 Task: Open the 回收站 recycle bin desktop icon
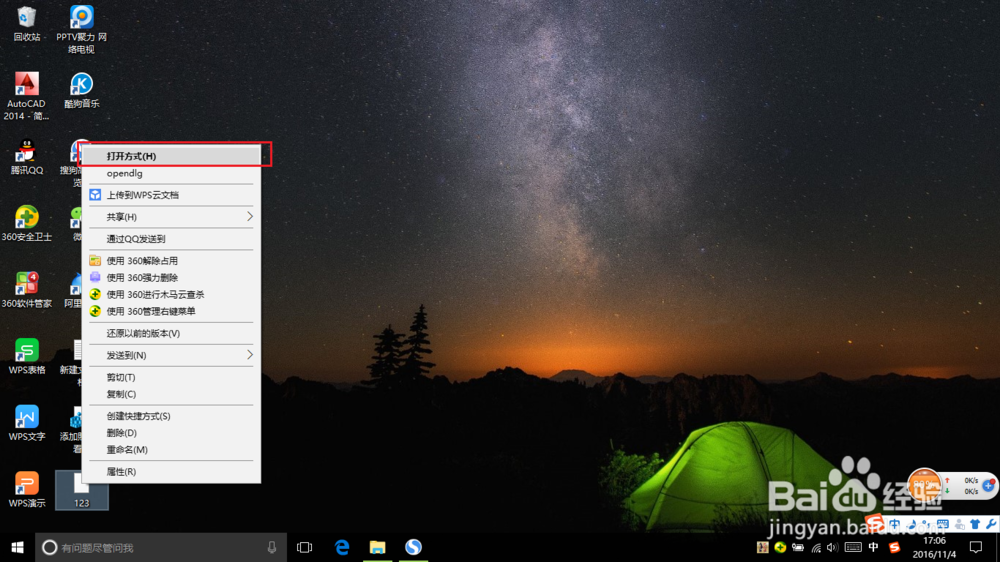(26, 23)
